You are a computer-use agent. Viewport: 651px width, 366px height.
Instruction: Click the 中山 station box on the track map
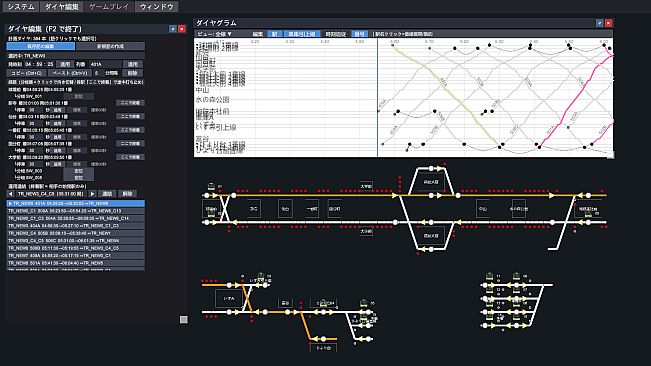pyautogui.click(x=482, y=209)
